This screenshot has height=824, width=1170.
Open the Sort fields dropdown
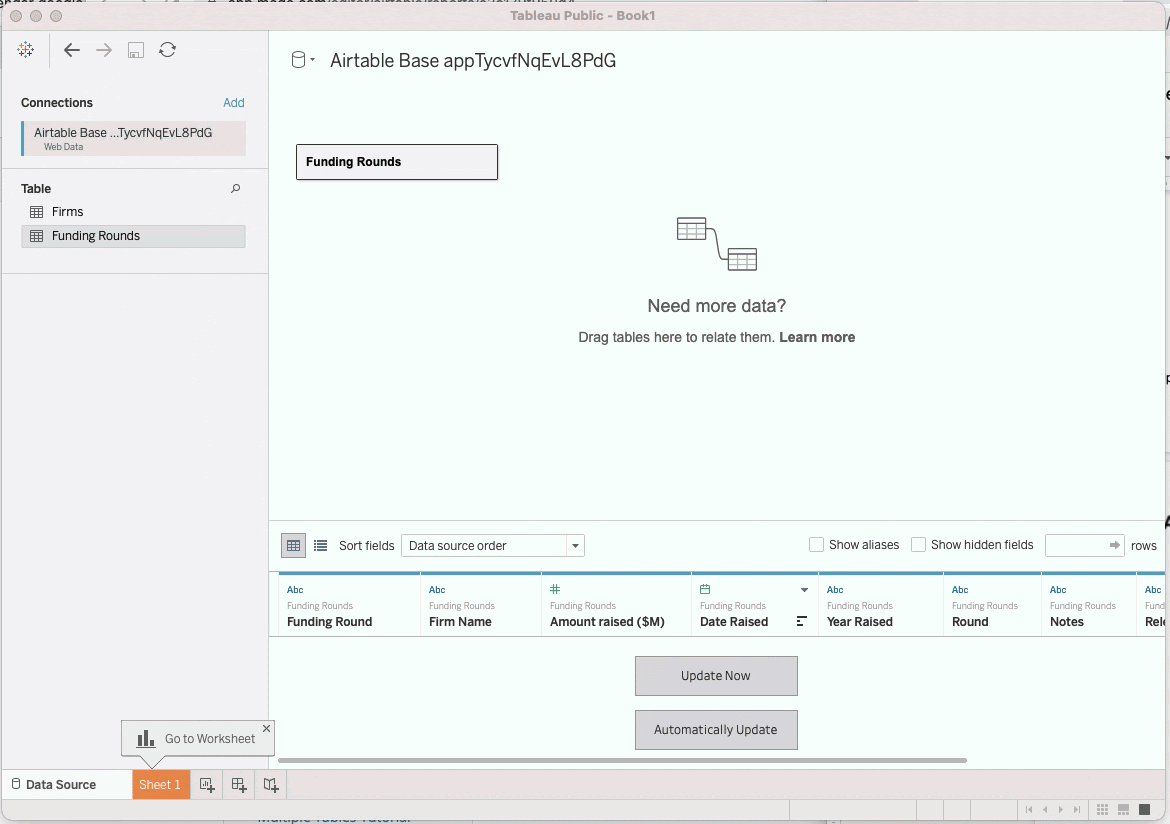(492, 546)
